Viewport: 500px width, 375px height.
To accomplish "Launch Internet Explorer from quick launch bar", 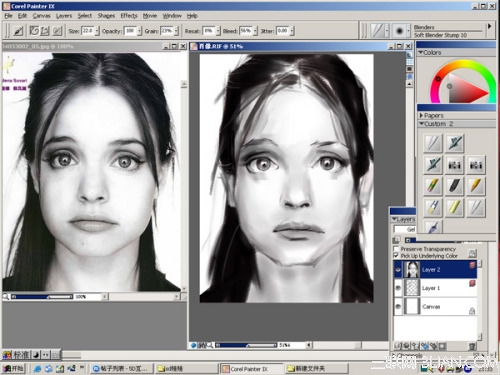I will click(x=37, y=368).
